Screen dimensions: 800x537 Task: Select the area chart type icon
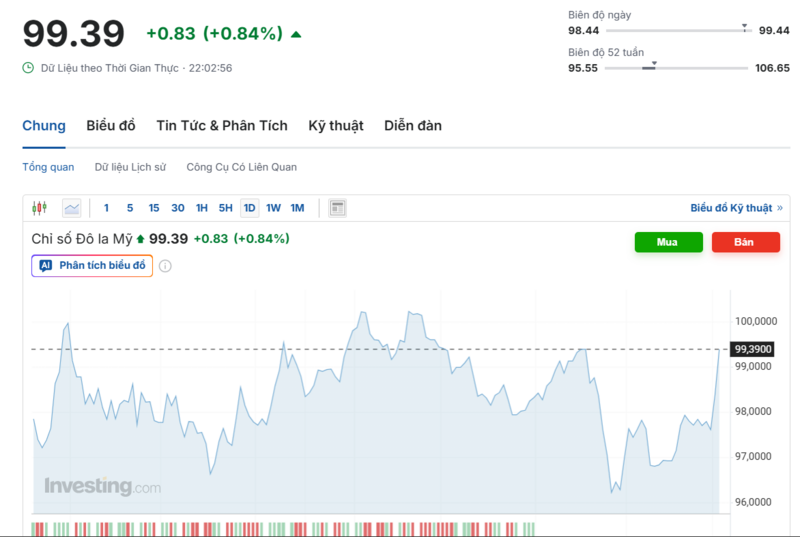tap(71, 208)
